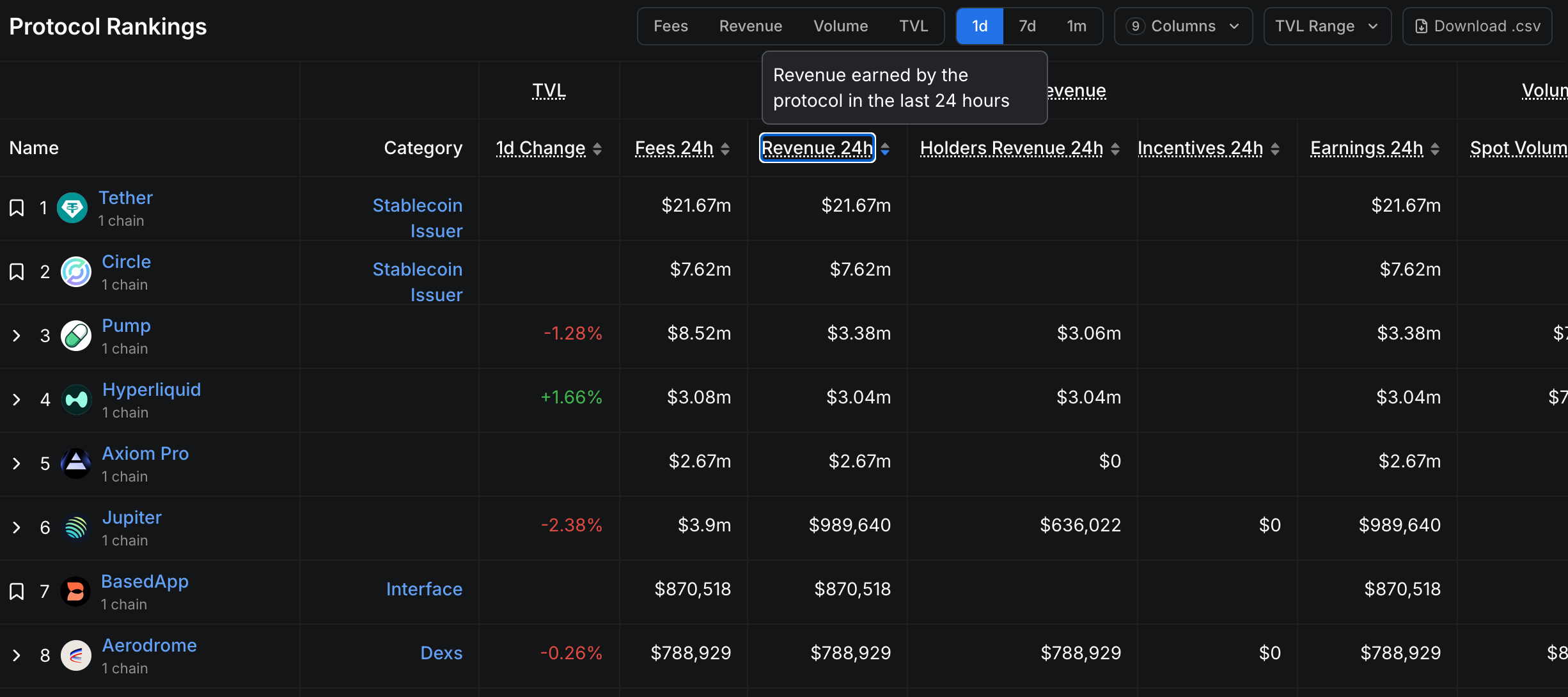Click the Pump pill logo icon
1568x697 pixels.
[x=76, y=336]
